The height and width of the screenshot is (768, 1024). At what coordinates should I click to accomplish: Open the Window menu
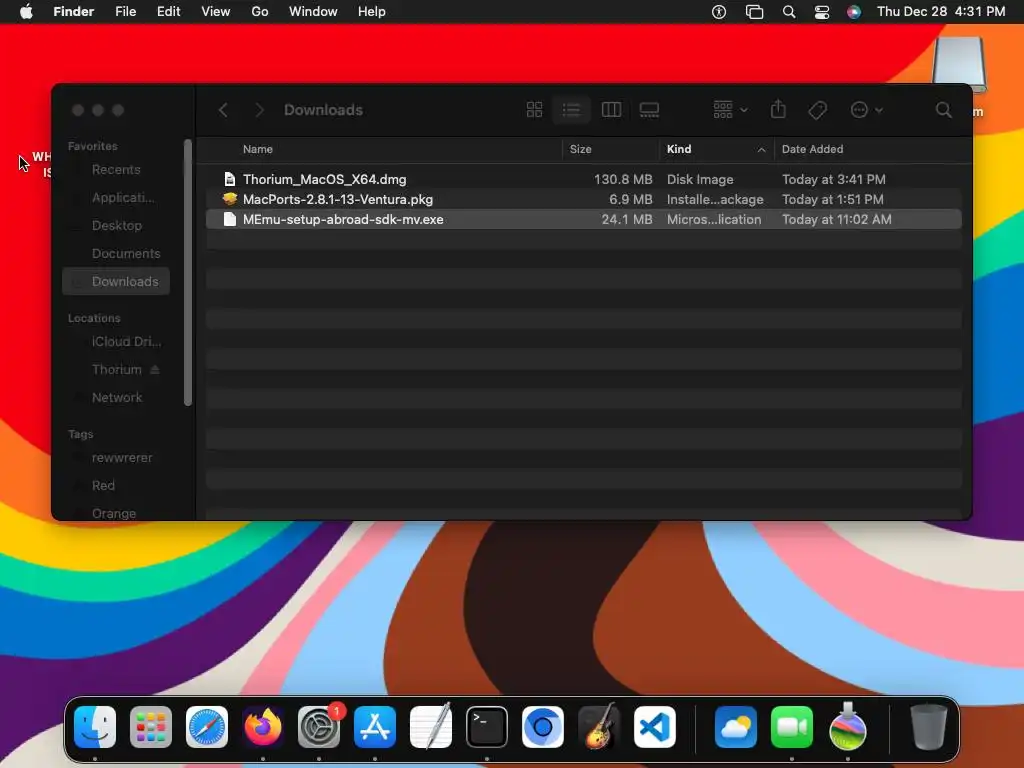pyautogui.click(x=313, y=12)
